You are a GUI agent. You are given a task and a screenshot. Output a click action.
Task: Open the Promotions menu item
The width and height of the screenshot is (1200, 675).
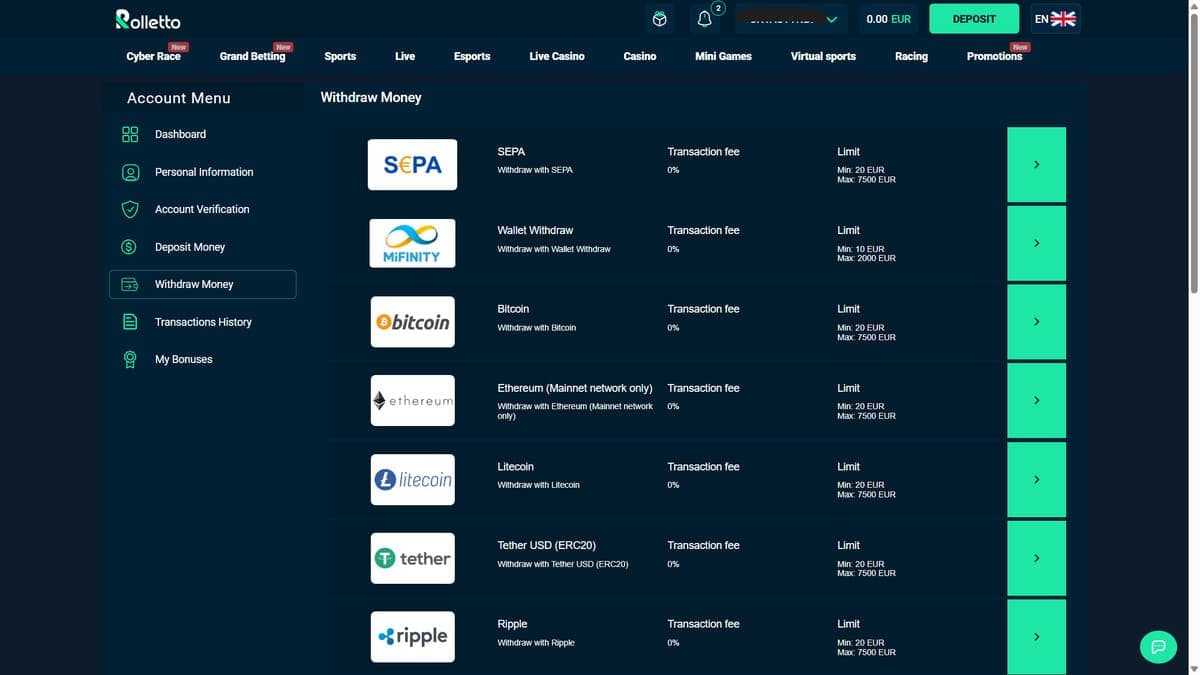coord(995,56)
